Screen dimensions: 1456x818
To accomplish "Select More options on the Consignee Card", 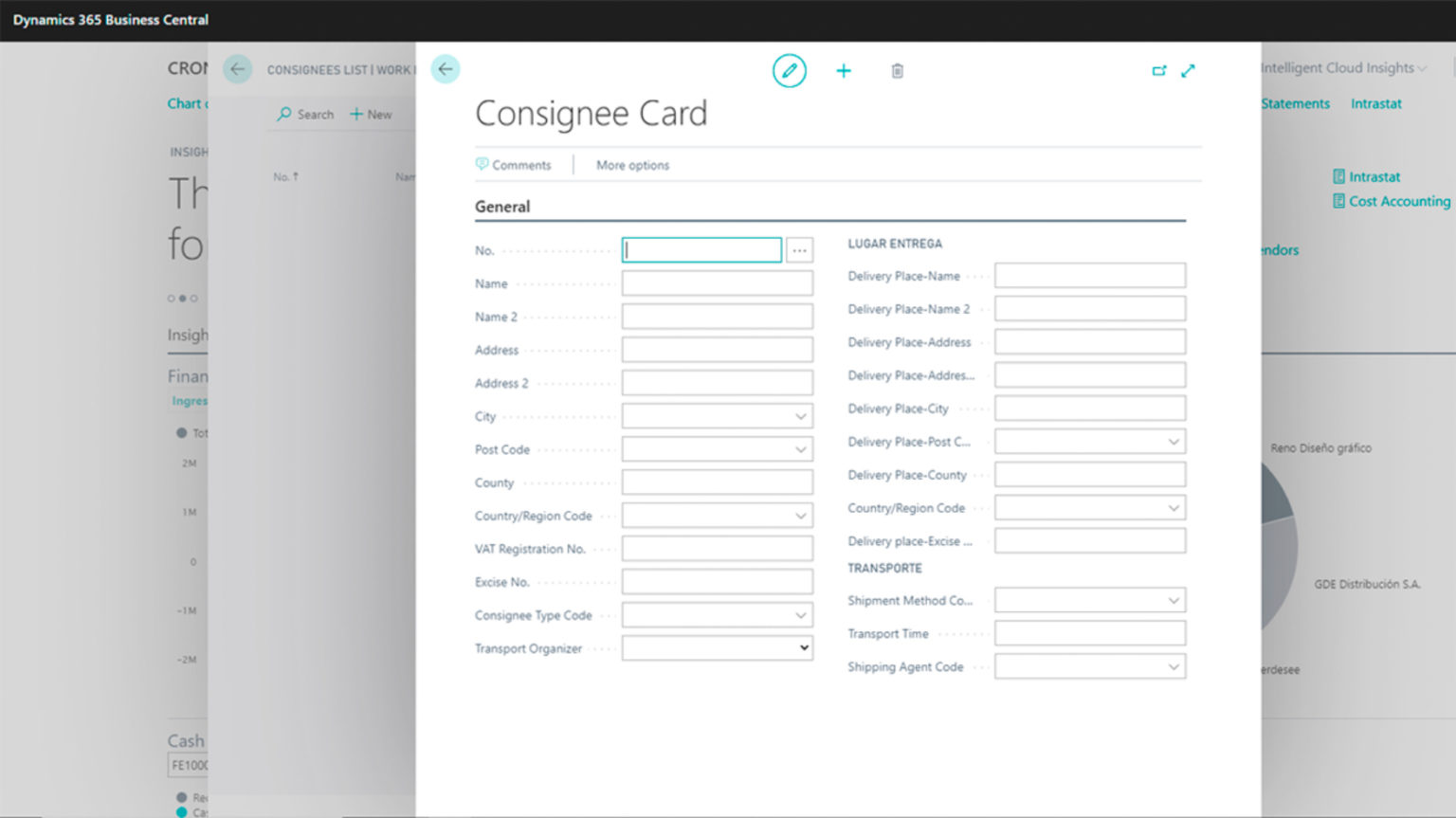I will point(631,165).
